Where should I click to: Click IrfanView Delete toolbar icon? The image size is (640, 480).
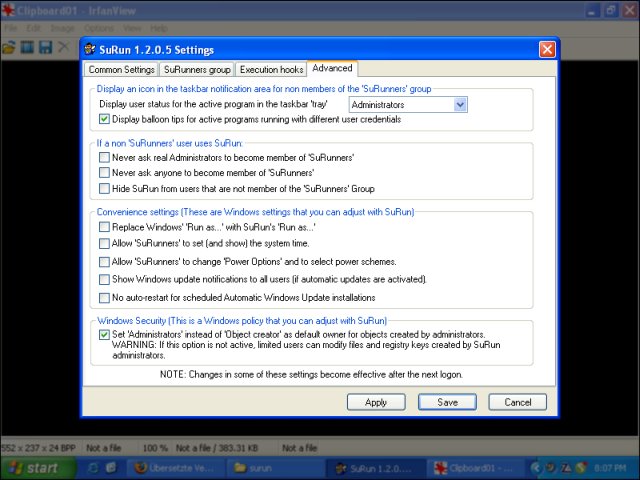63,47
